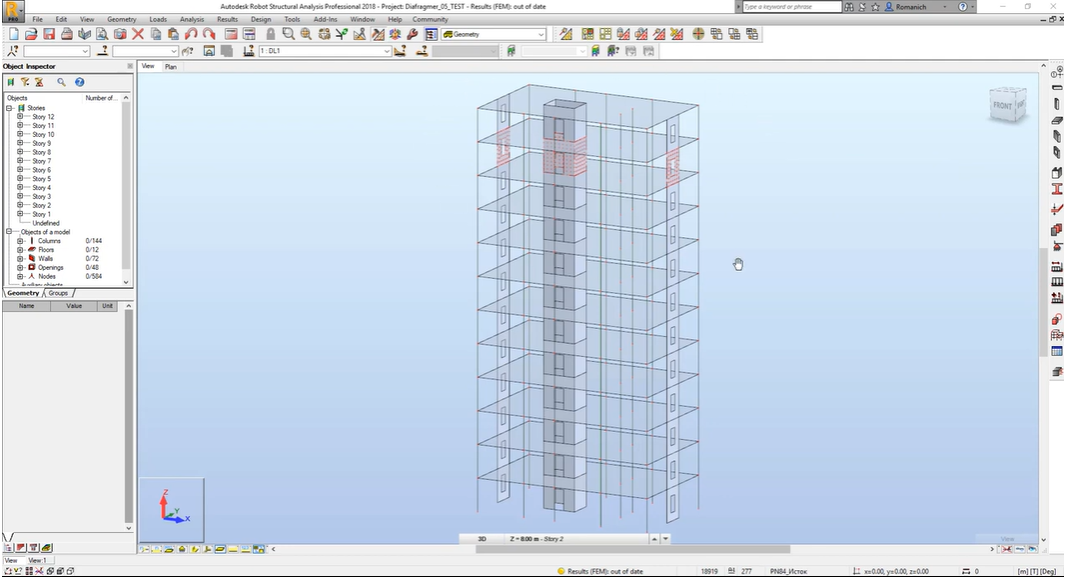1065x577 pixels.
Task: Open the wrench preferences tool
Action: (413, 34)
